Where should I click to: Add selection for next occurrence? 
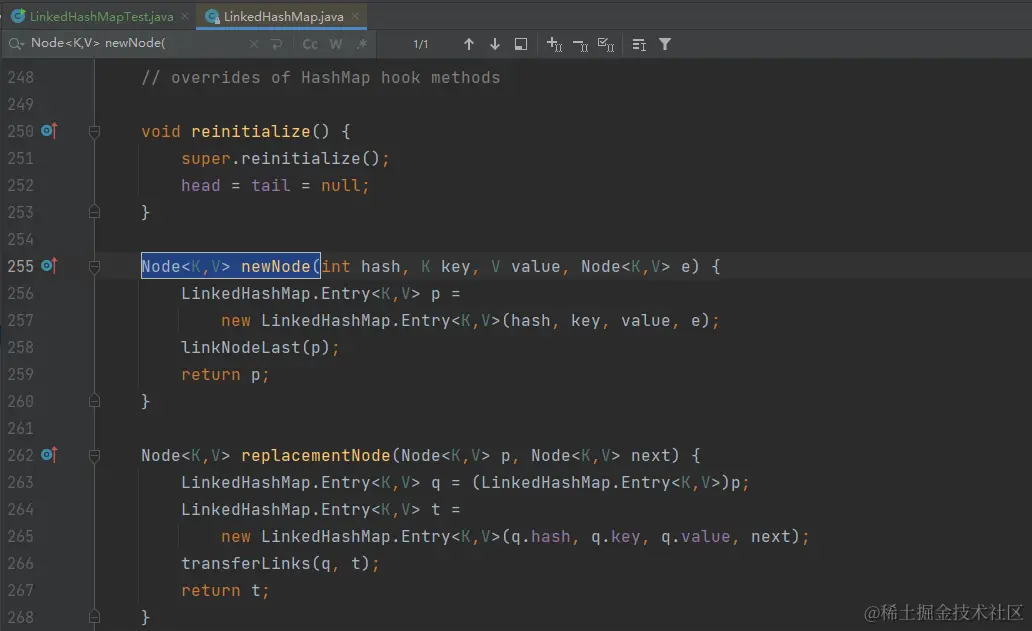coord(554,44)
